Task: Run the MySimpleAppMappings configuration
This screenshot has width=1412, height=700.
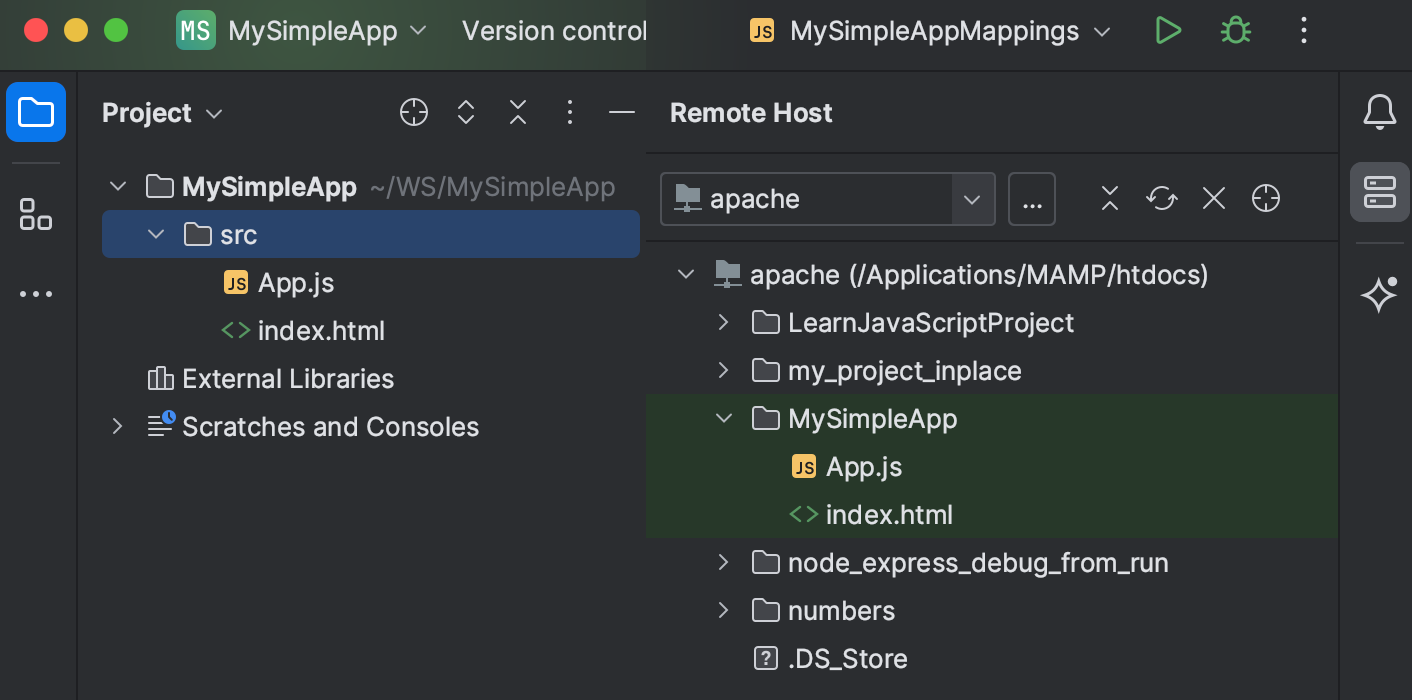Action: [1168, 31]
